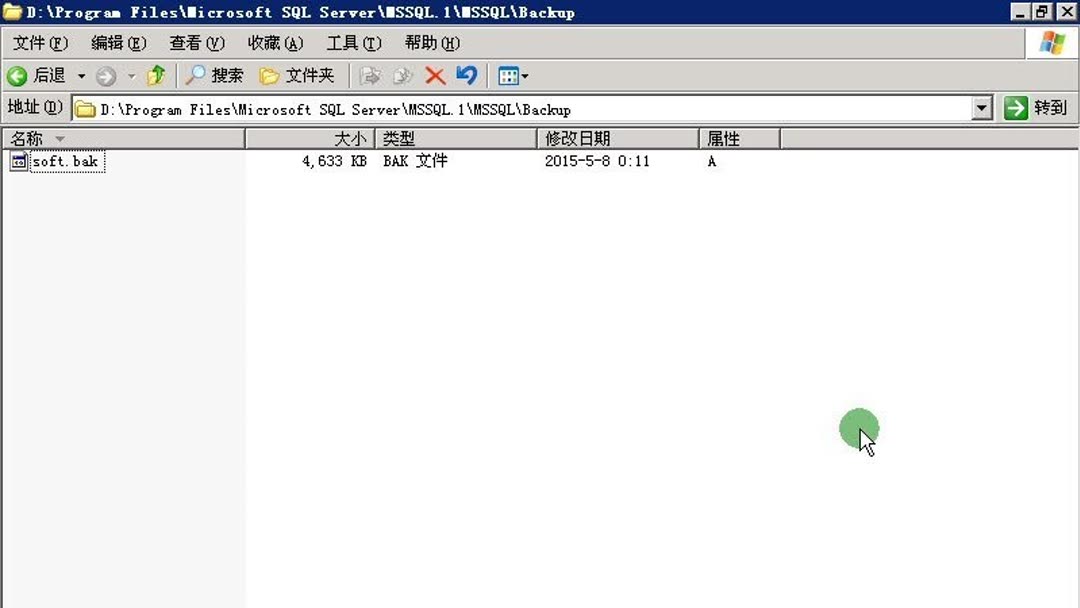
Task: Open the address bar dropdown list
Action: click(981, 109)
